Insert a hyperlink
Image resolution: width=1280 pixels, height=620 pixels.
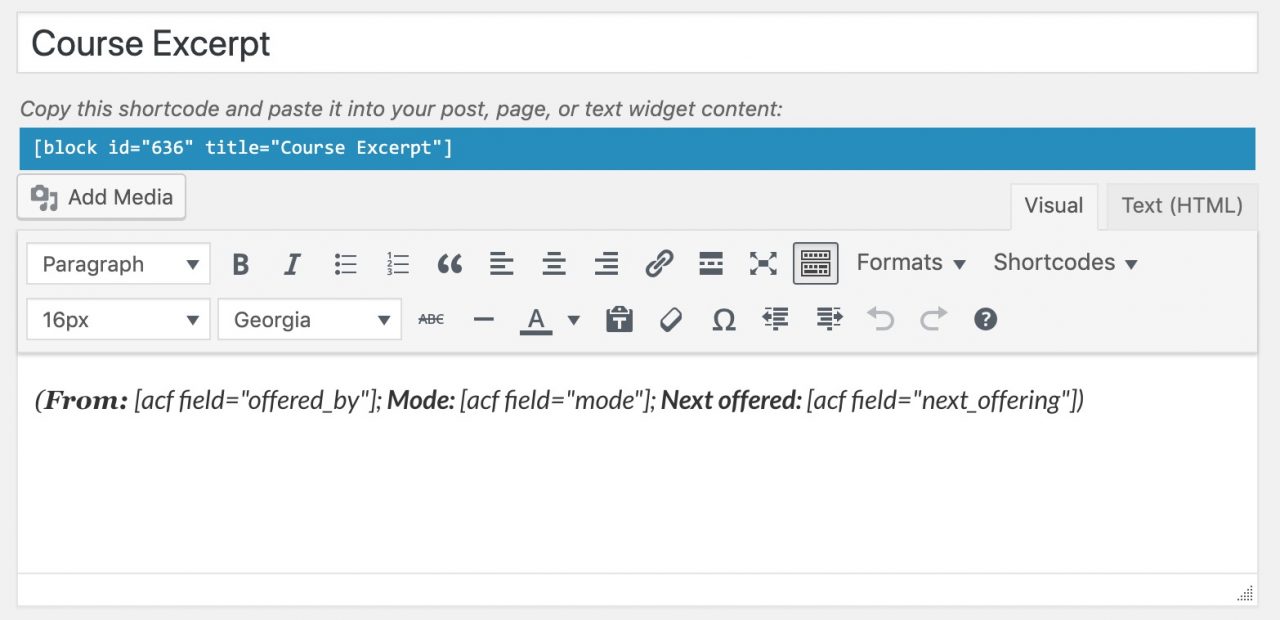pos(658,263)
